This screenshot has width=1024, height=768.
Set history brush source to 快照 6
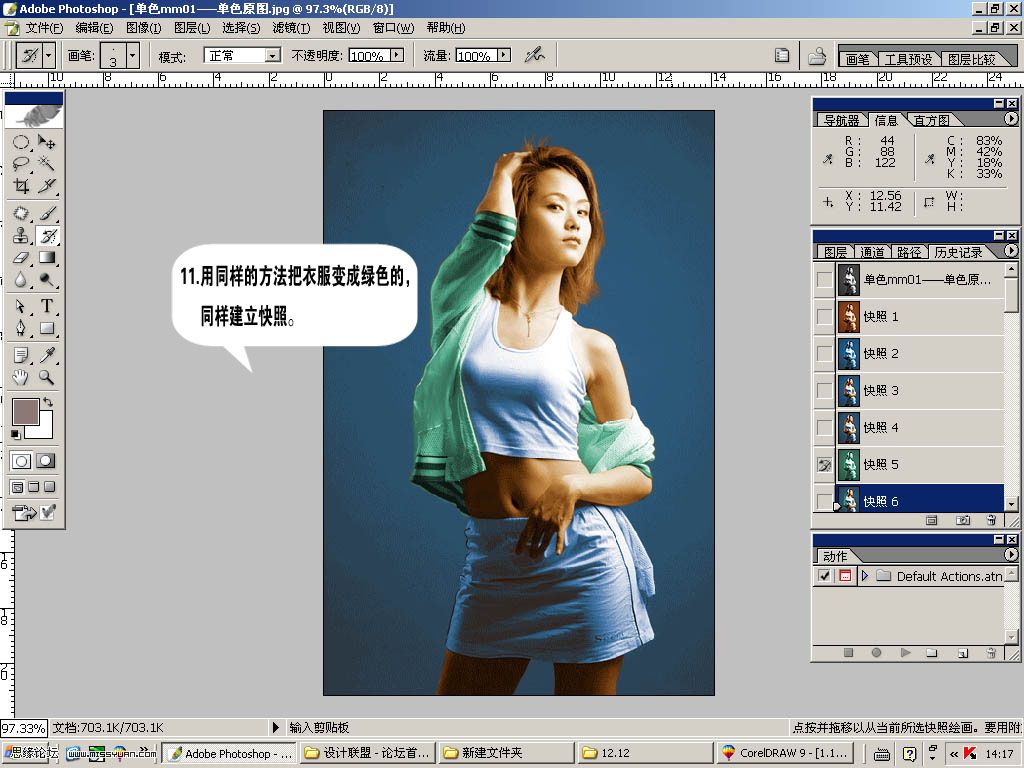(825, 501)
